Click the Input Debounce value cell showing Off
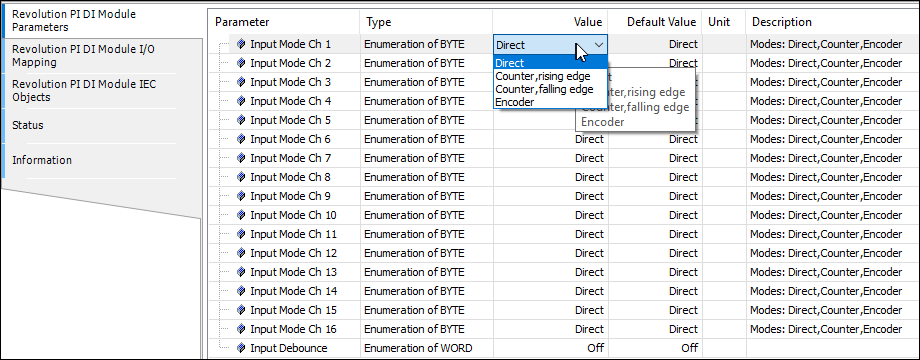The image size is (920, 360). click(550, 348)
